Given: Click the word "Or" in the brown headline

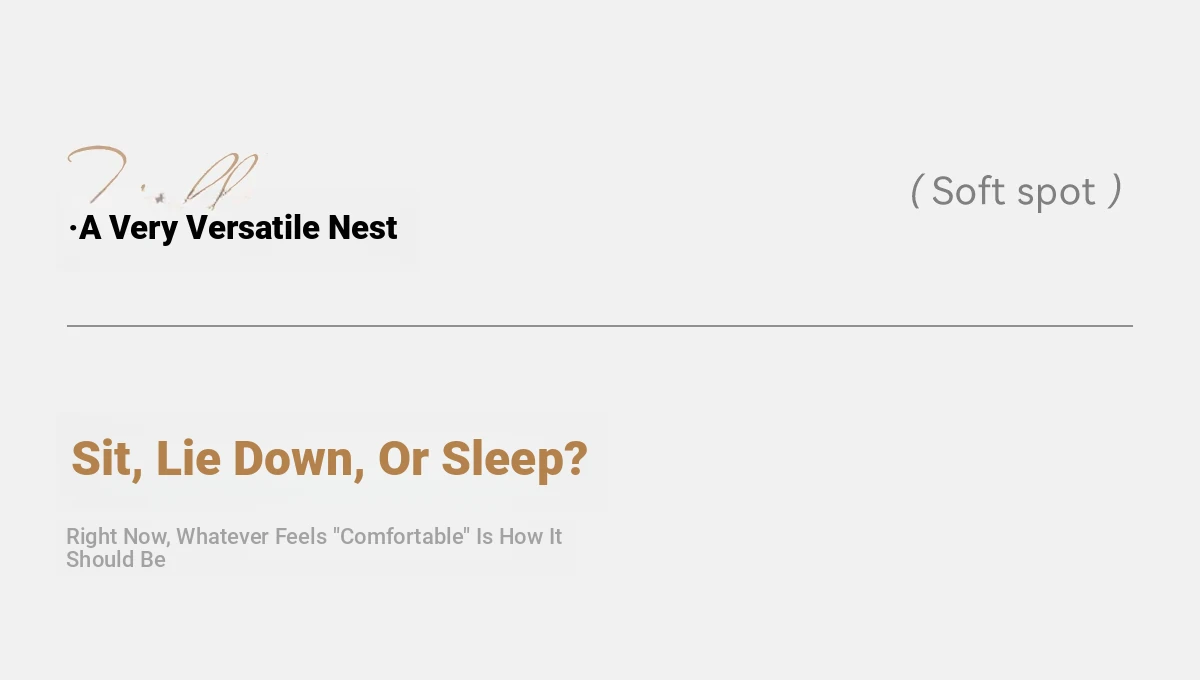Looking at the screenshot, I should coord(403,459).
